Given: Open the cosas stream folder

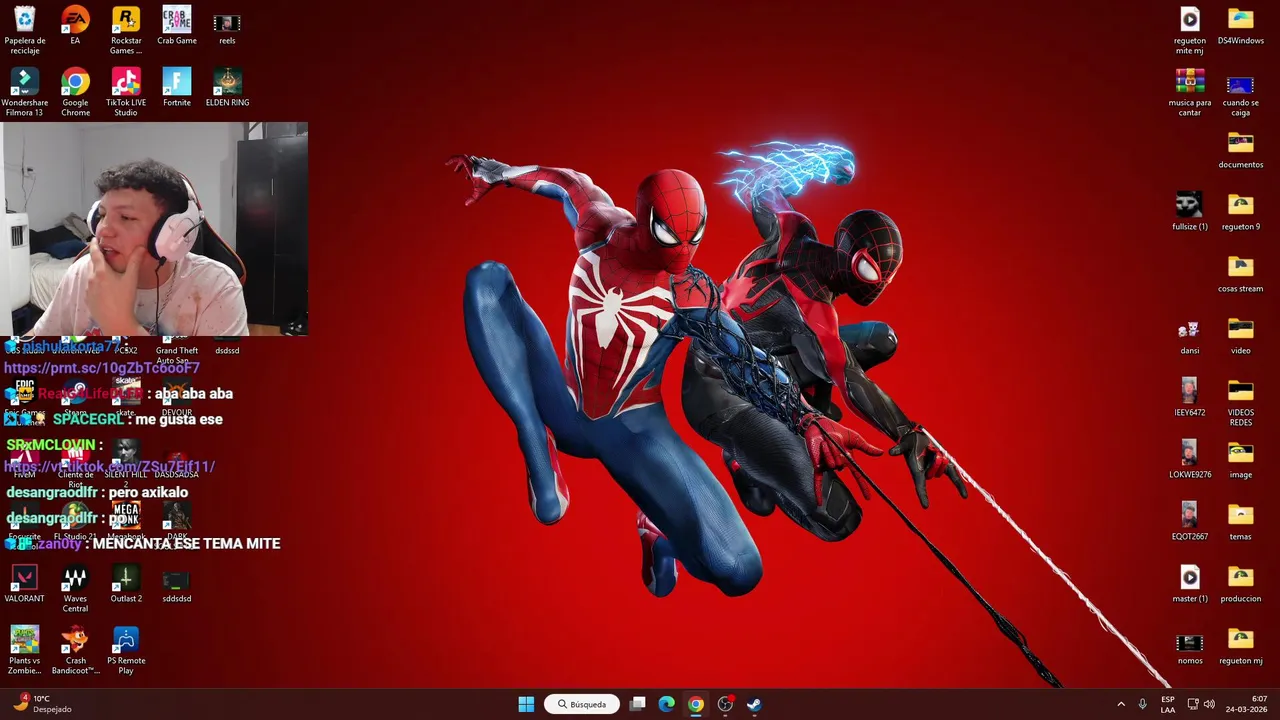Looking at the screenshot, I should tap(1240, 274).
